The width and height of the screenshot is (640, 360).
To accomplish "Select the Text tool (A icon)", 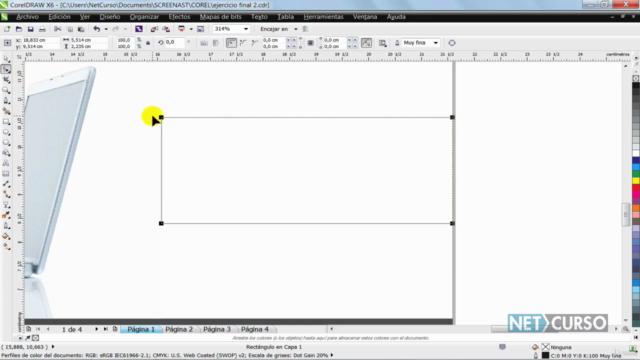I will point(6,163).
